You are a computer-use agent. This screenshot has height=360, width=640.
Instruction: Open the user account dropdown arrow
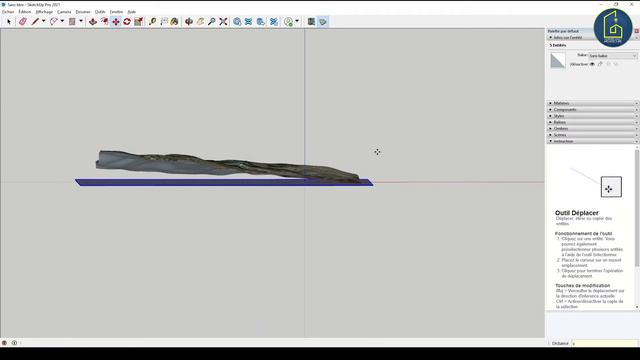(x=297, y=21)
